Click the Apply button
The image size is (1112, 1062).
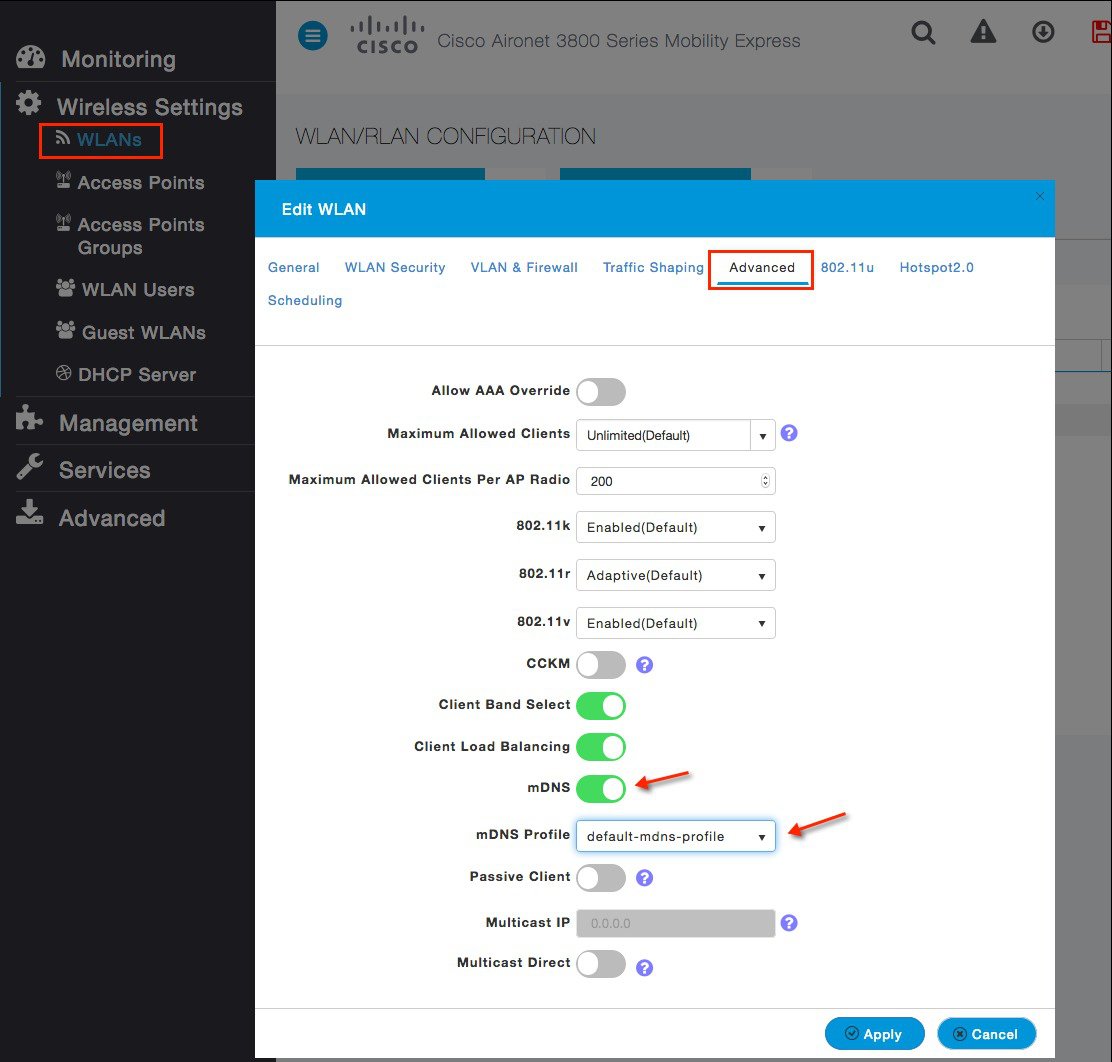(x=874, y=1034)
